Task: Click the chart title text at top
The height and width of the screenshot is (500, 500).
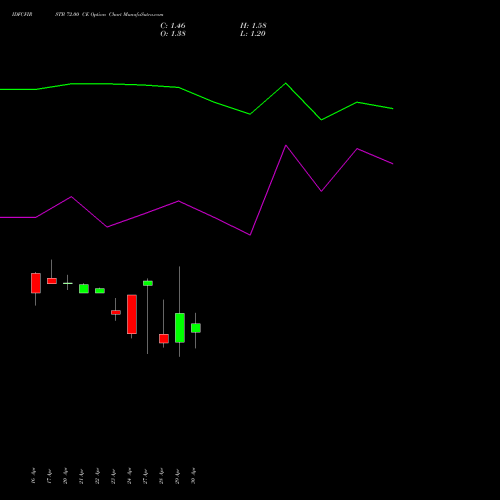Action: (x=87, y=14)
